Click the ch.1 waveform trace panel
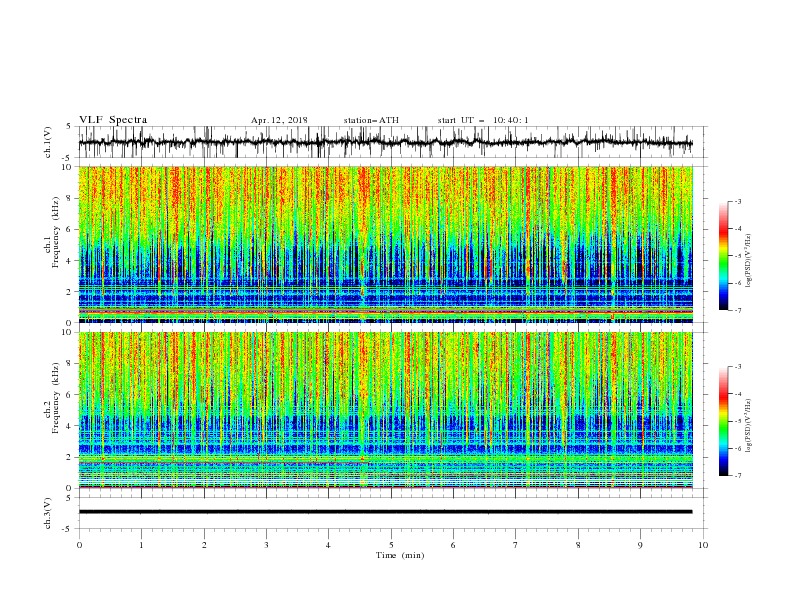 (392, 142)
